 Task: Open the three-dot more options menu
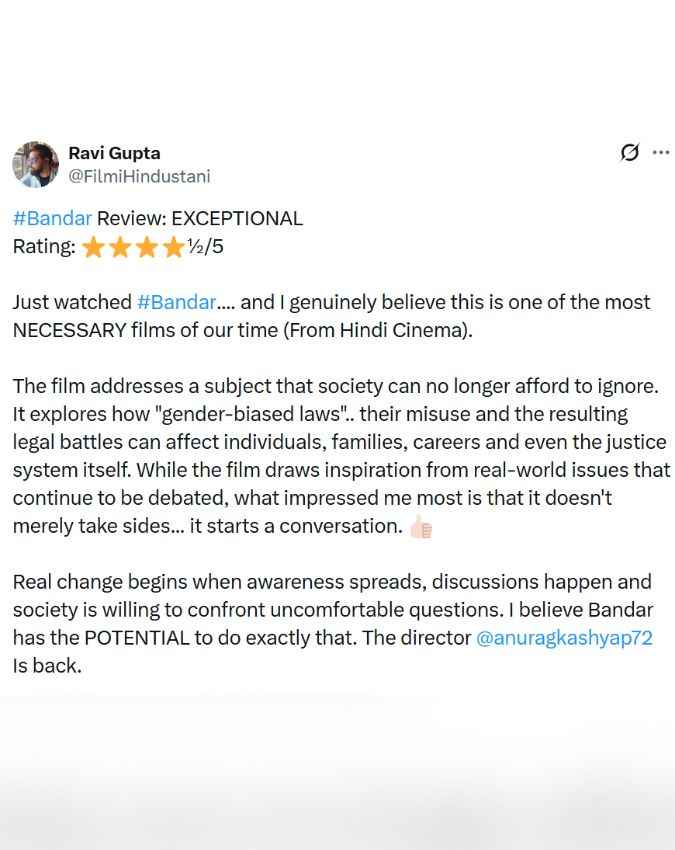[661, 153]
